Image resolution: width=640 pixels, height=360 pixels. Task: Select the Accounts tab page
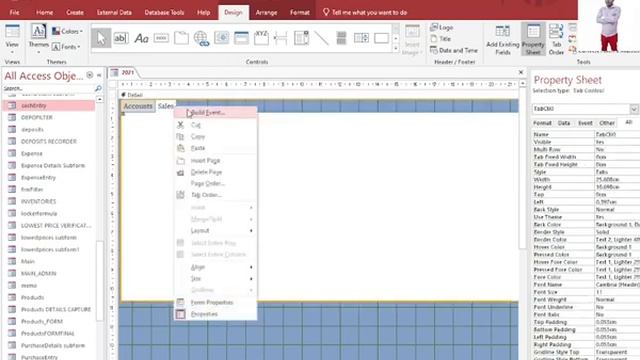[x=138, y=106]
